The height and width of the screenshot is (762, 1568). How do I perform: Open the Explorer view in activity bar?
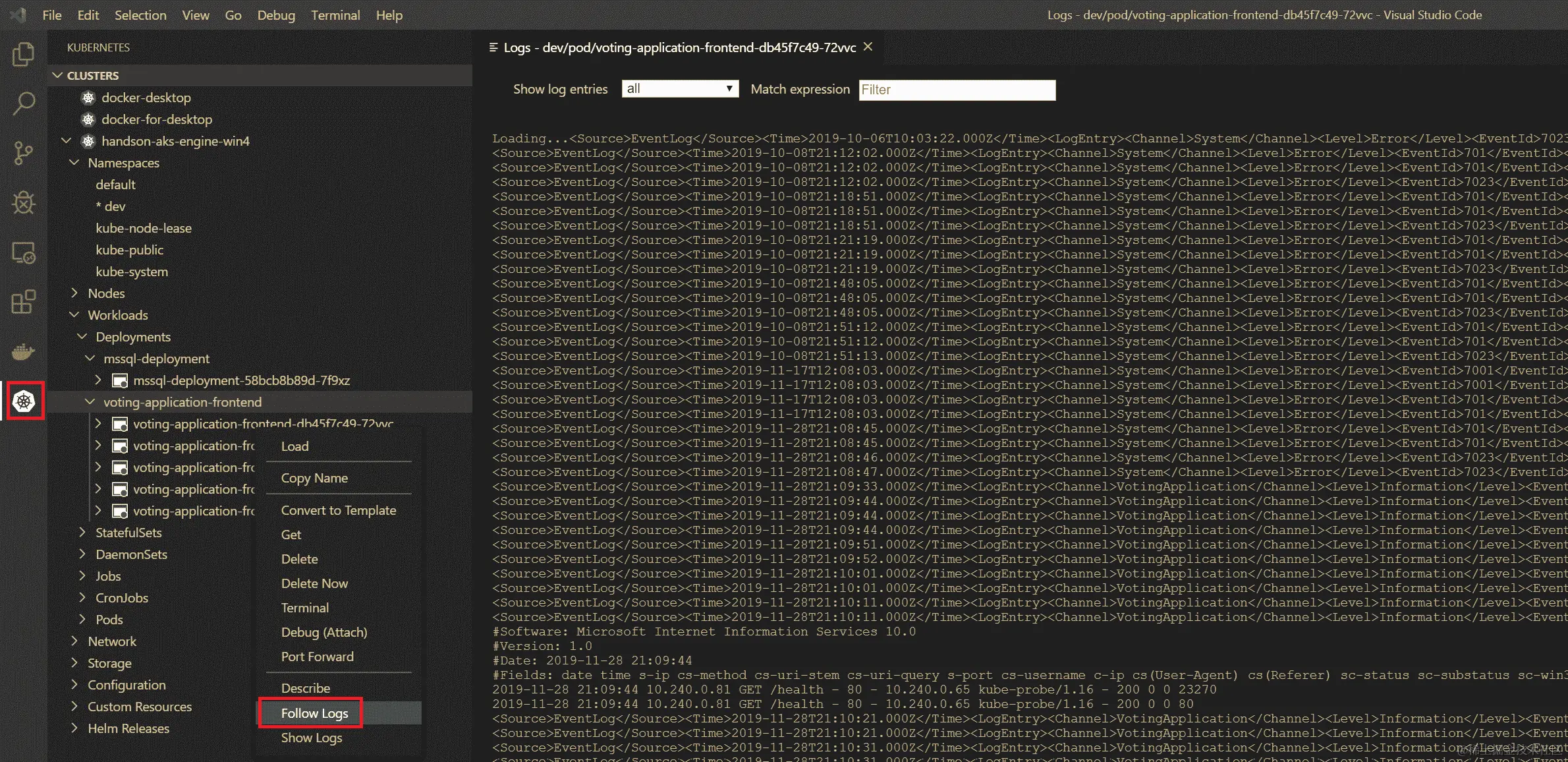[x=24, y=54]
